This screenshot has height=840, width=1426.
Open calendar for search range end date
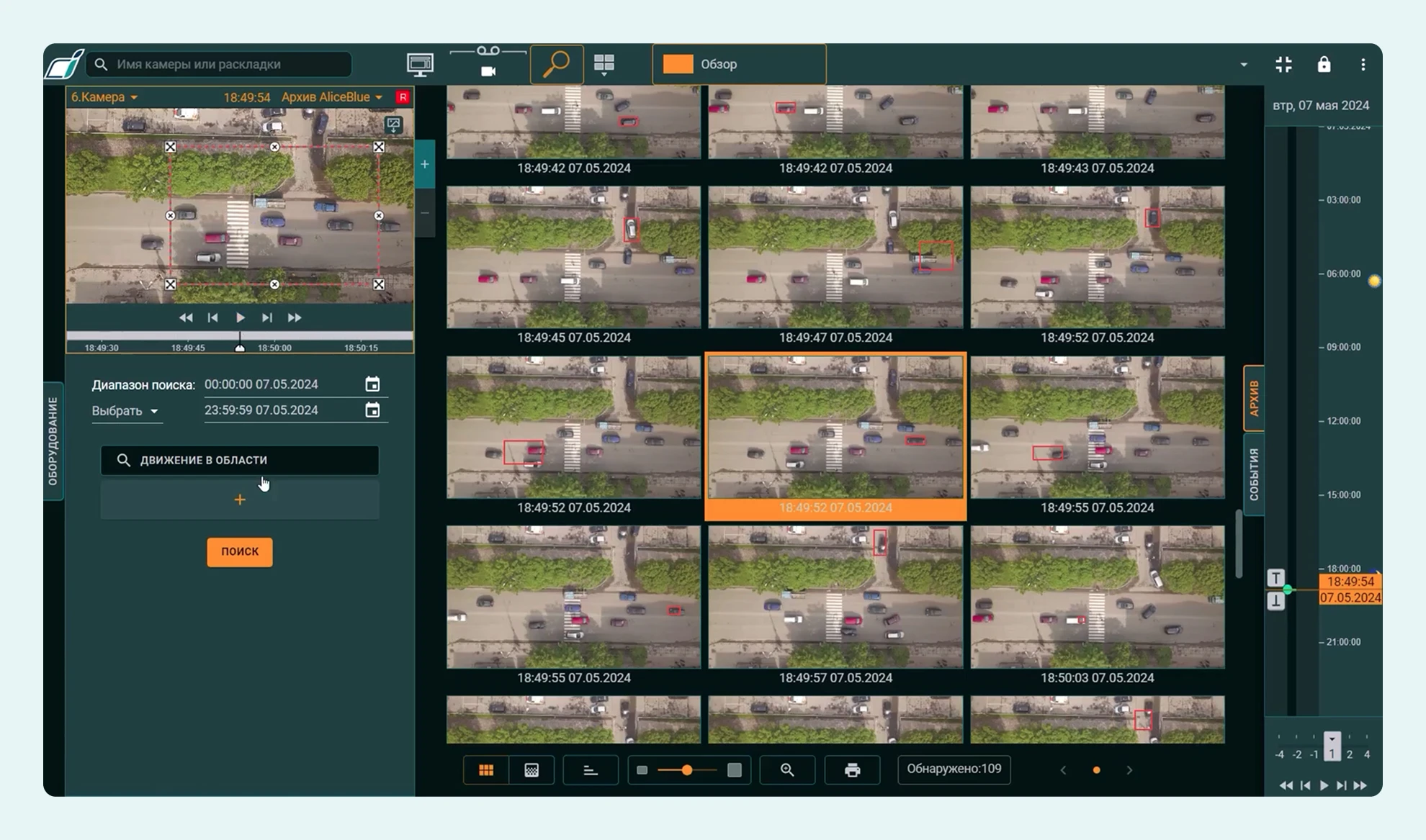372,410
